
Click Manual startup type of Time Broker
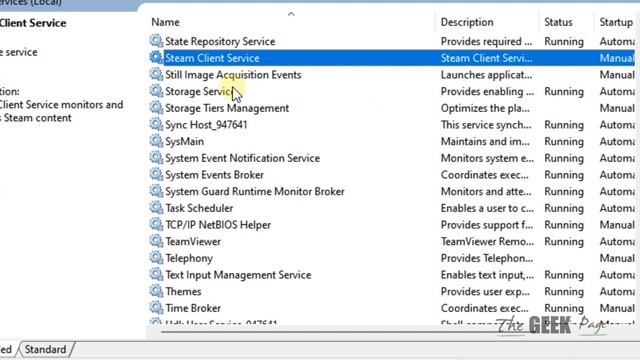(617, 308)
